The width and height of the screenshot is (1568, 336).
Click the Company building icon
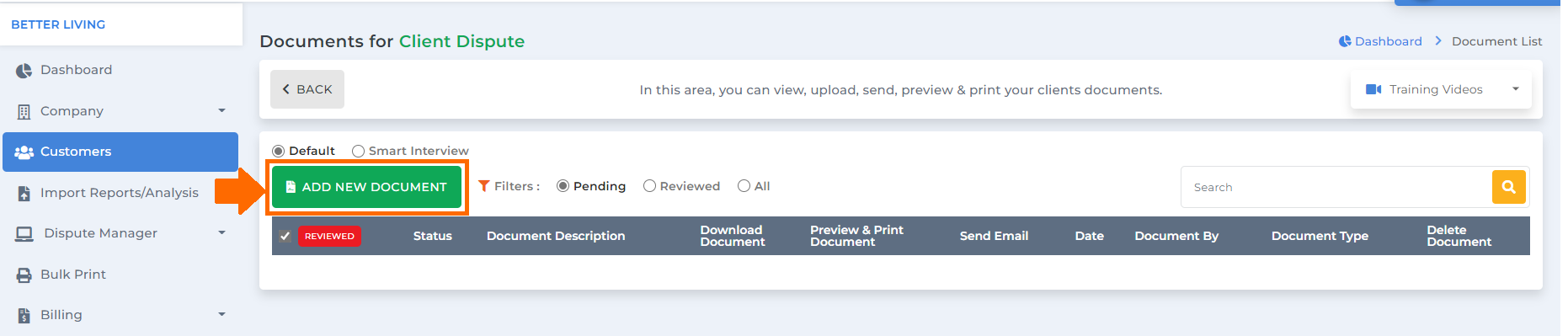[x=24, y=111]
